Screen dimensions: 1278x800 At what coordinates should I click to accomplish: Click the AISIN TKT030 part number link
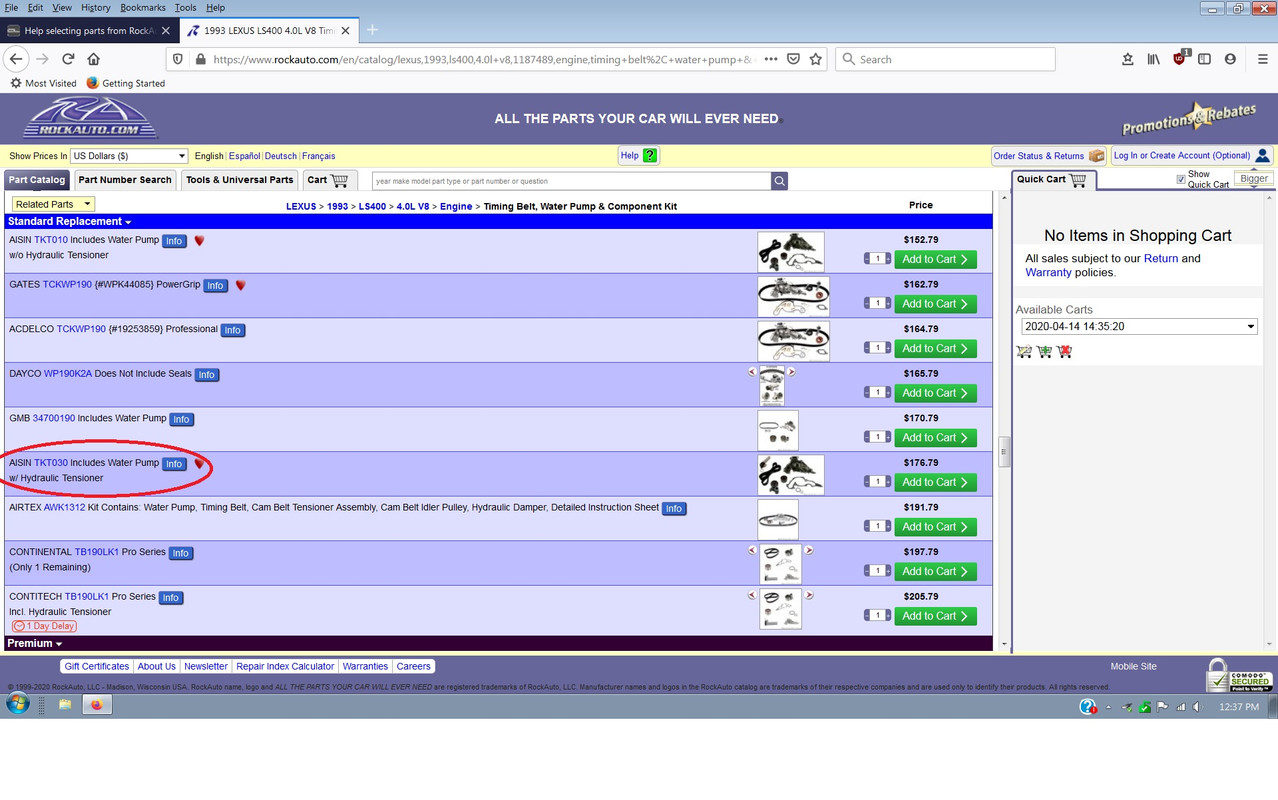51,463
